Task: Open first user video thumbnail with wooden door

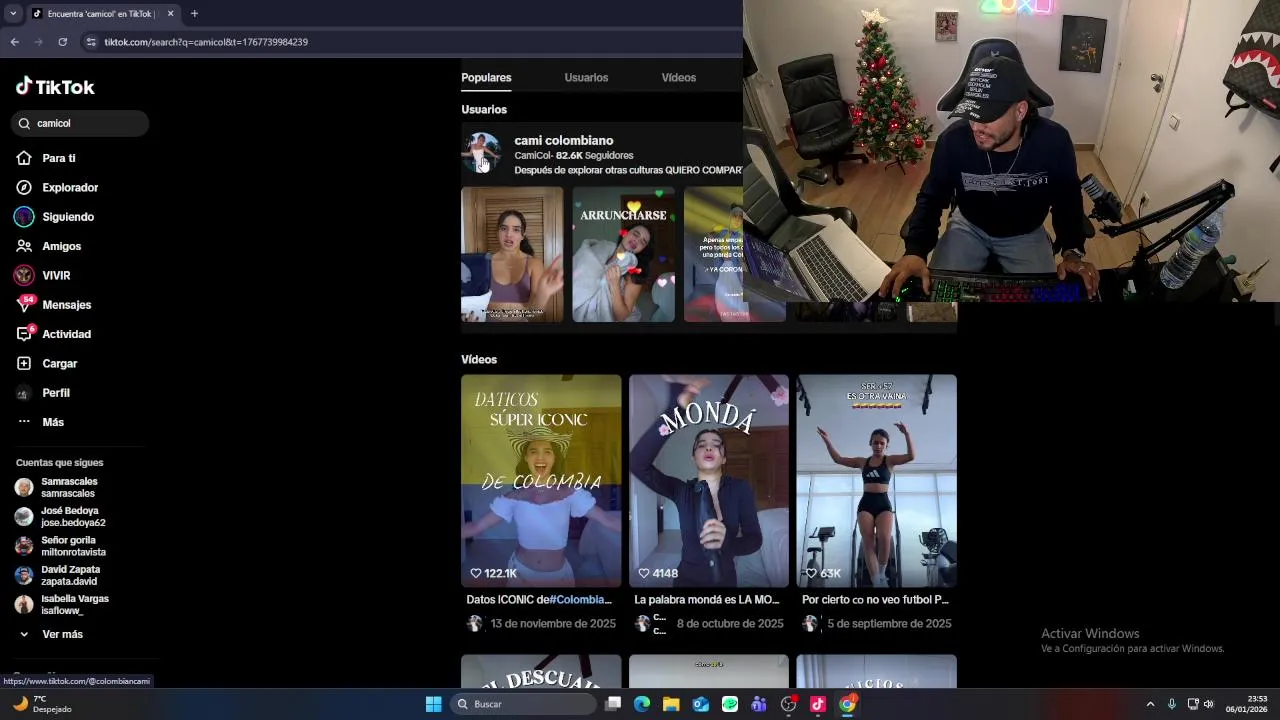Action: (512, 254)
